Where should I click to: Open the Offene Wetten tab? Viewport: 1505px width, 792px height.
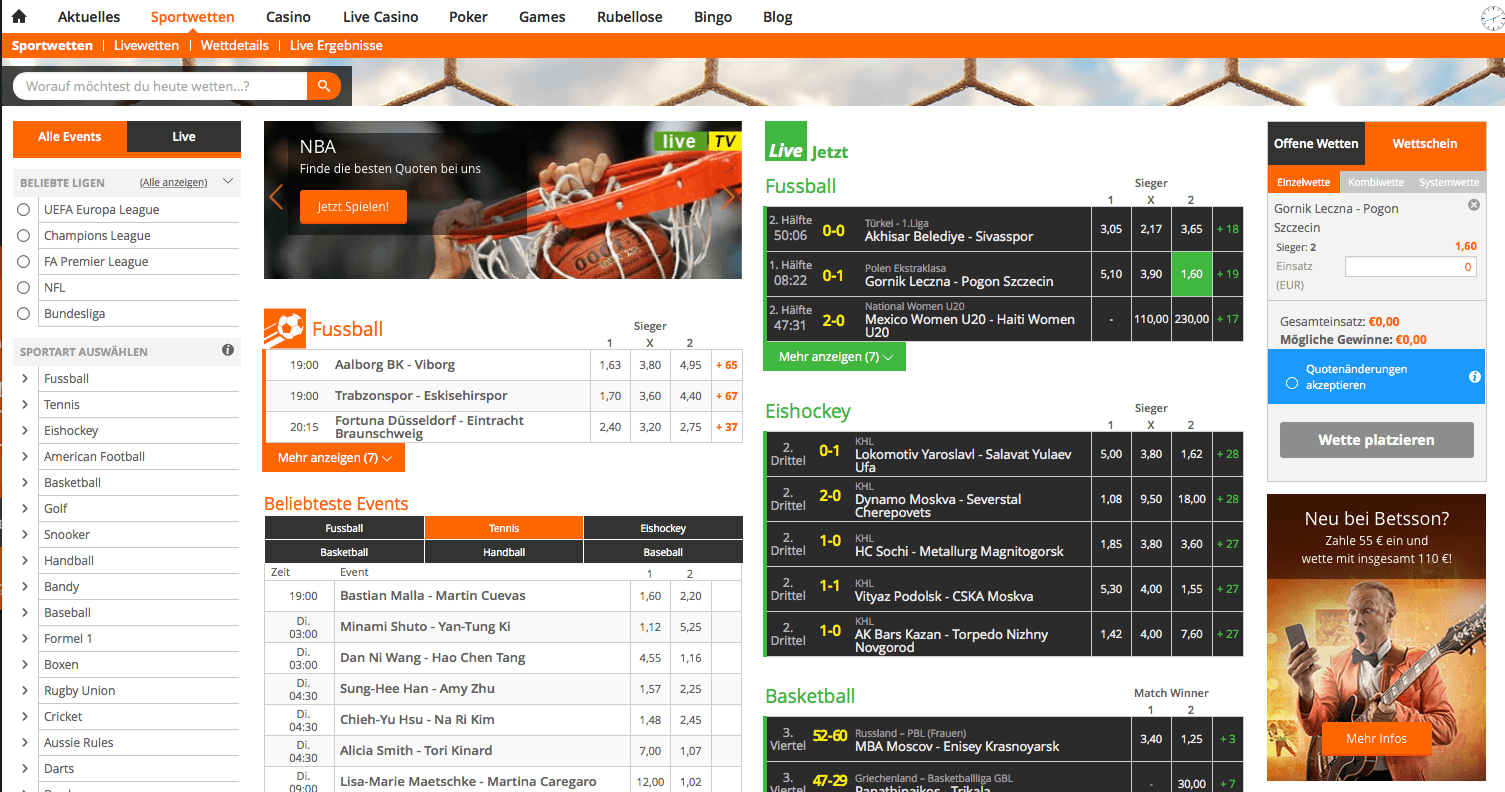coord(1316,144)
